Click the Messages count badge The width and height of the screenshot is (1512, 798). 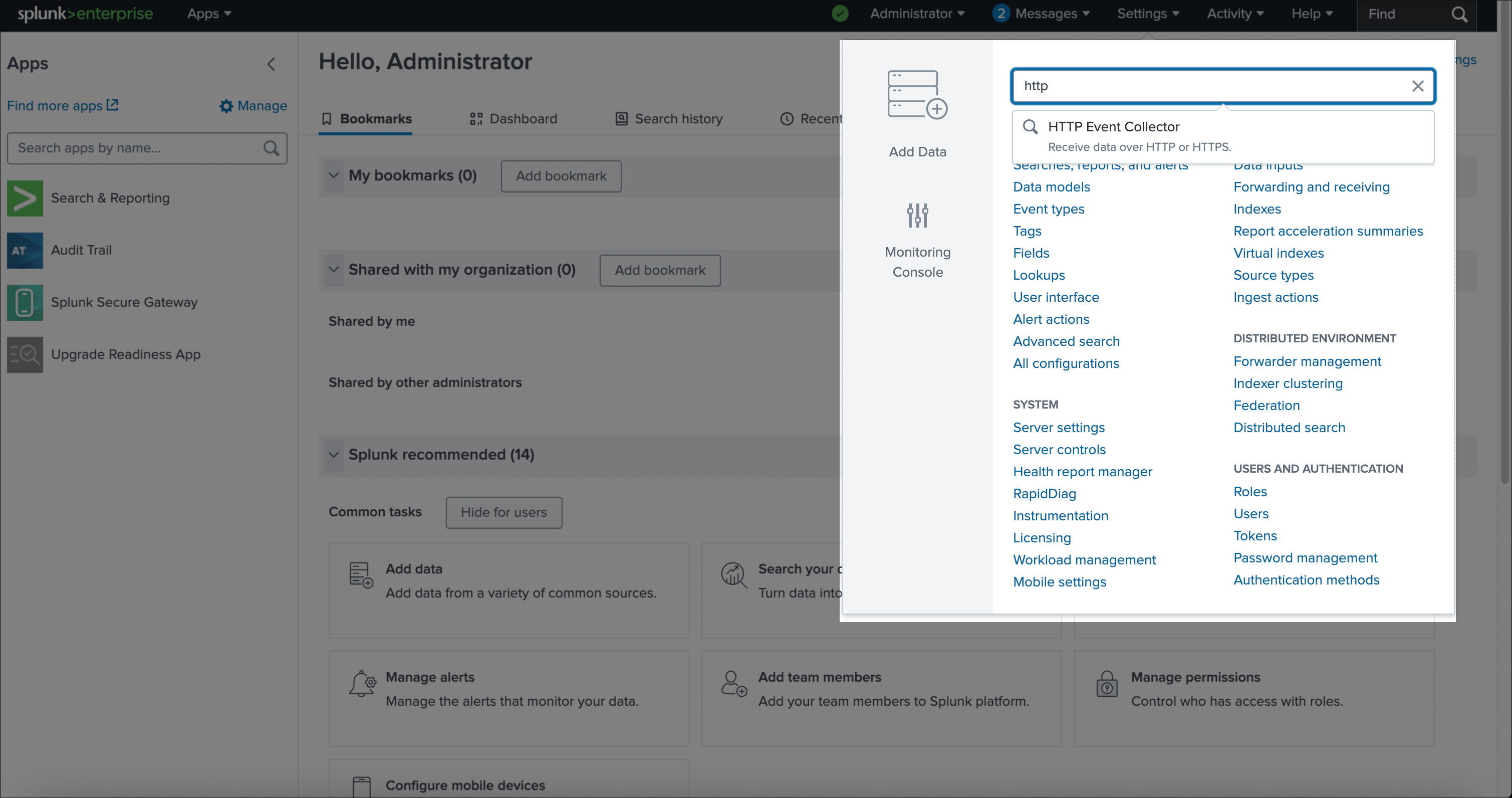coord(1001,14)
